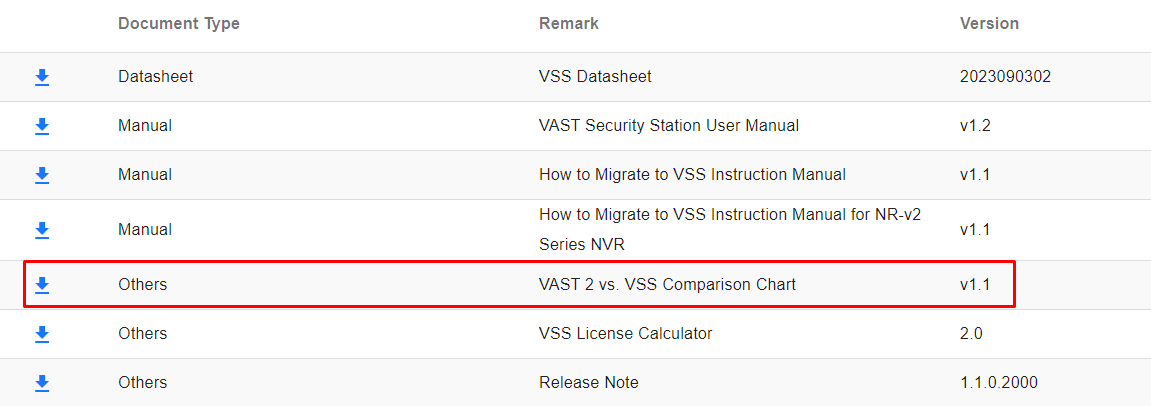
Task: Download How to Migrate to VSS manual
Action: pos(42,175)
